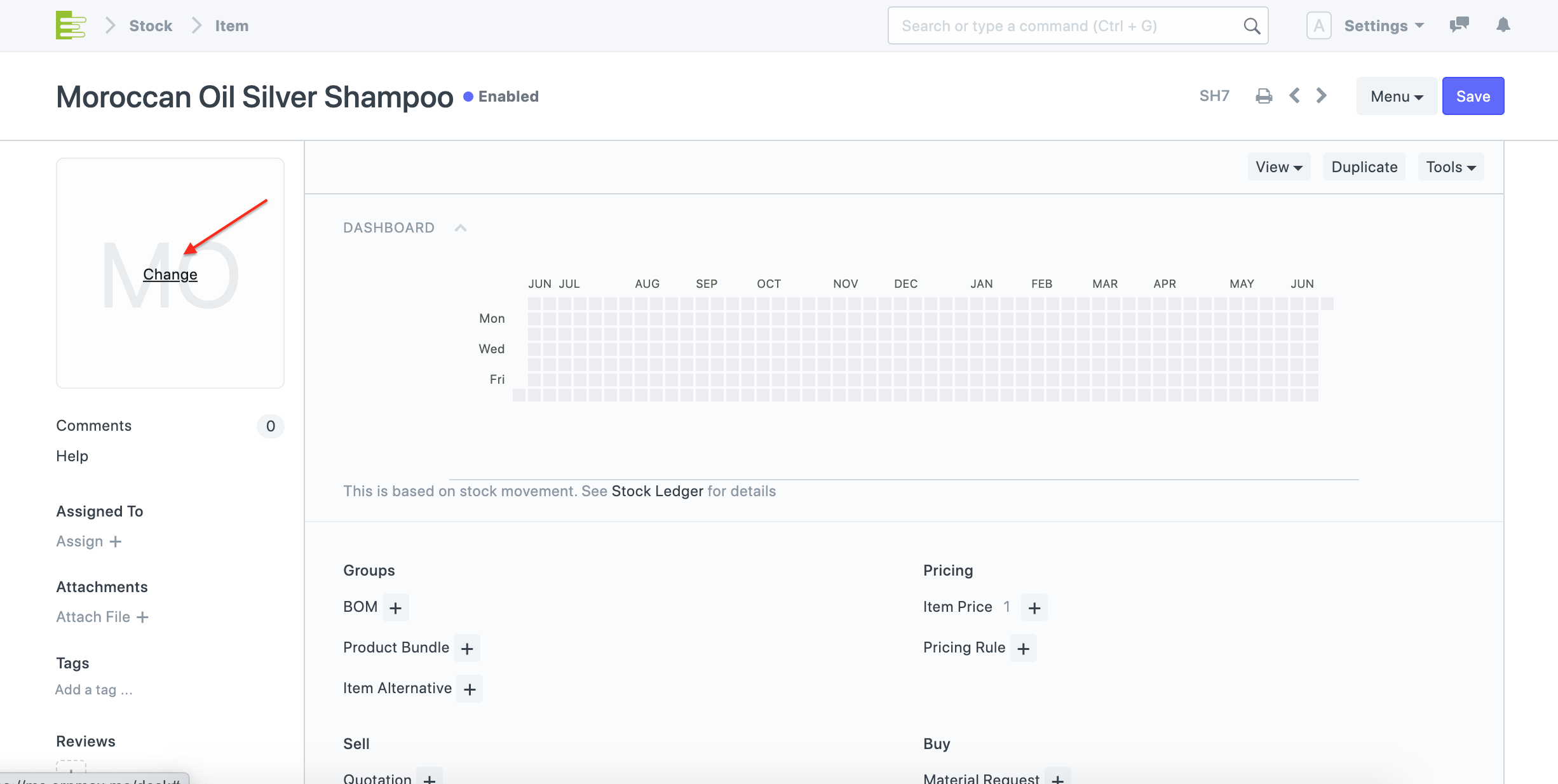
Task: Go to next item with right arrow
Action: pos(1322,96)
